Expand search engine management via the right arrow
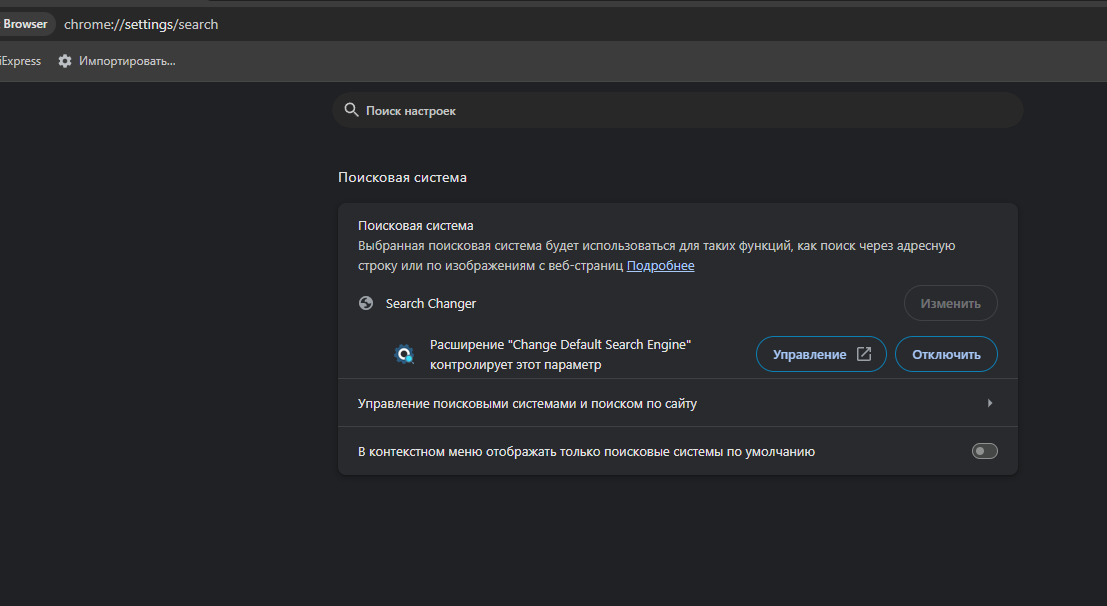The height and width of the screenshot is (606, 1107). point(989,403)
